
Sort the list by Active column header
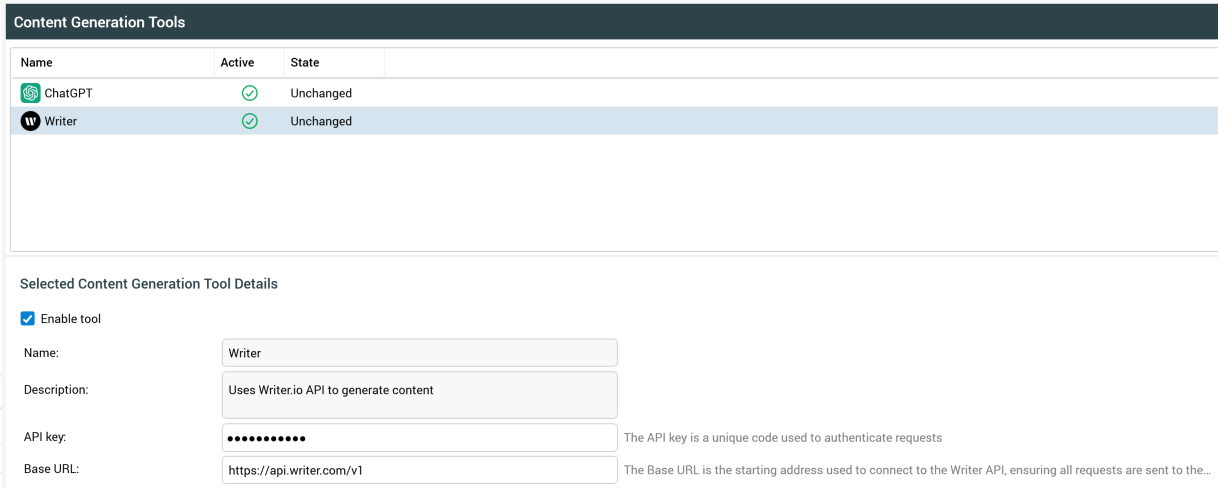pyautogui.click(x=237, y=62)
